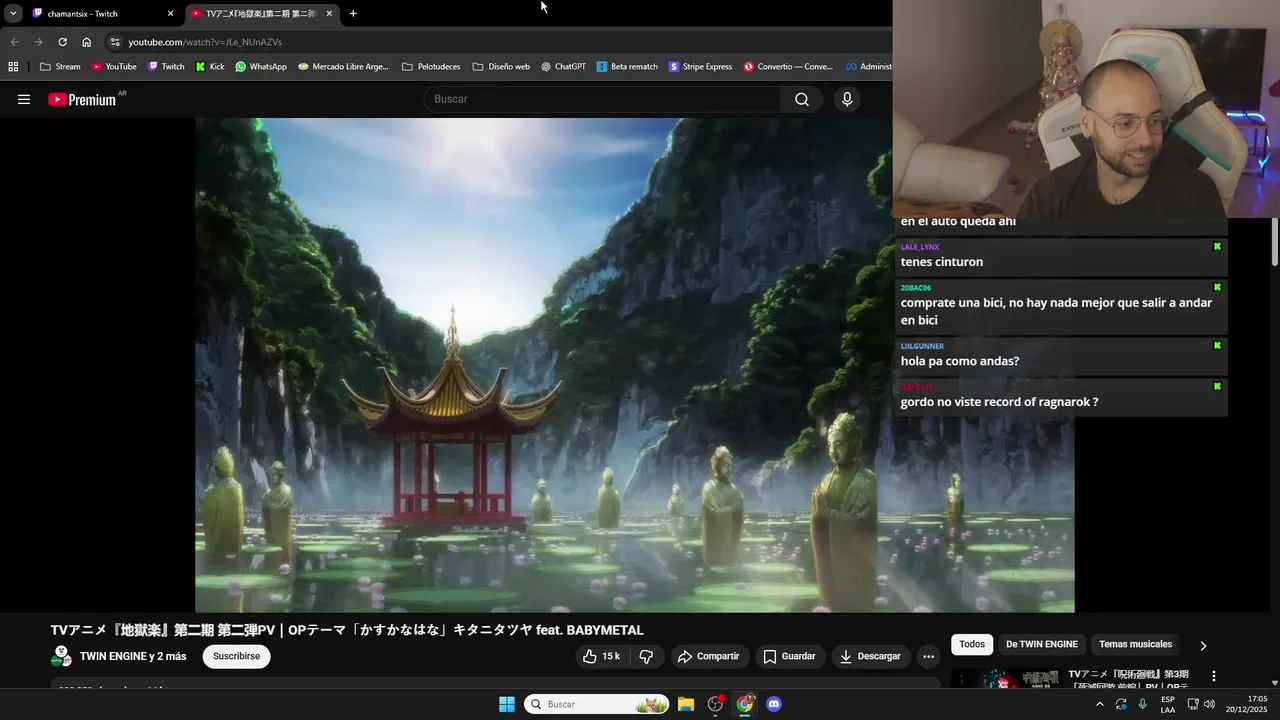Click the Chrome address bar URL
This screenshot has width=1280, height=720.
pos(205,42)
